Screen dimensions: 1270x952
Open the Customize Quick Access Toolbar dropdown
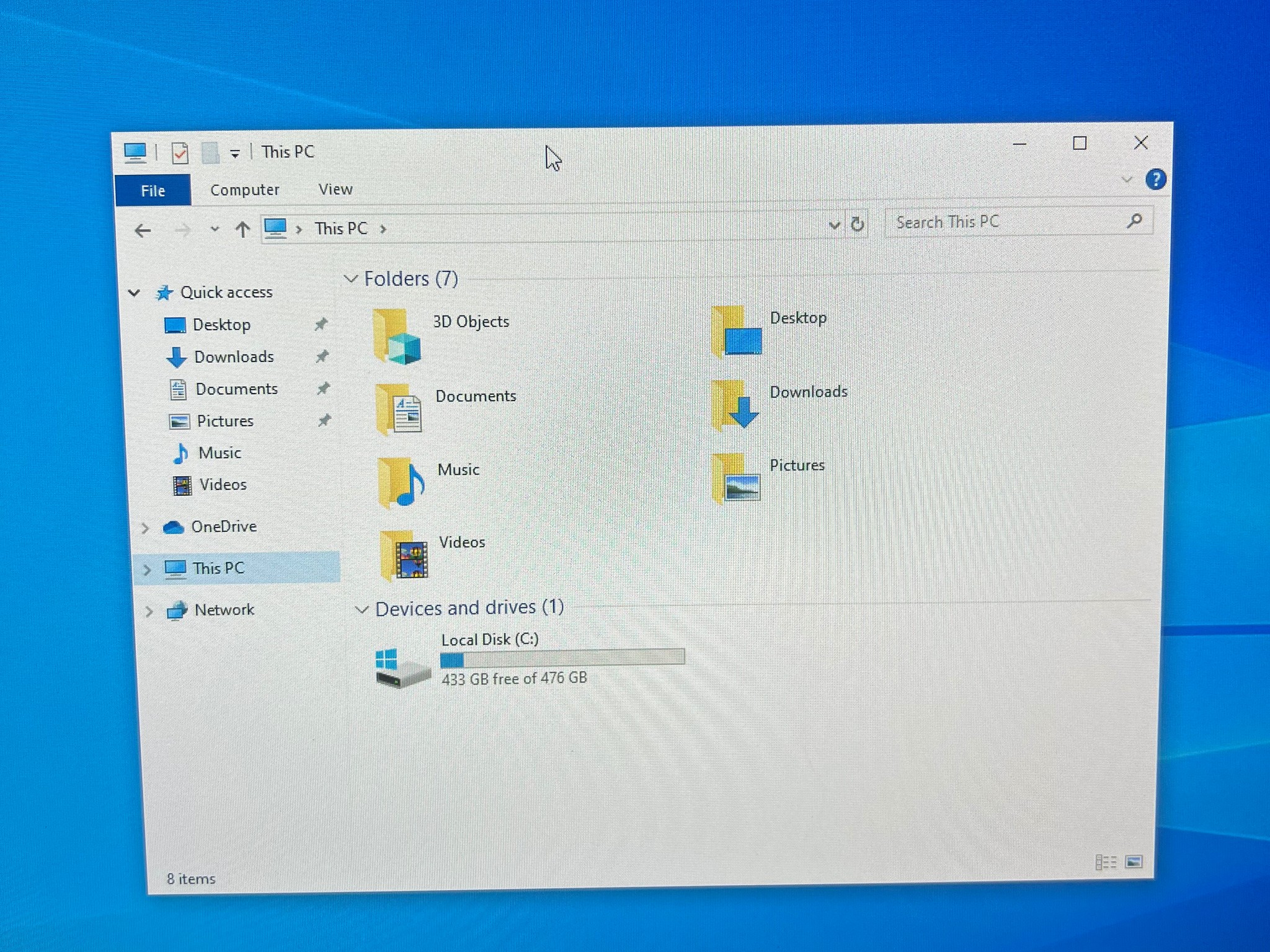click(235, 154)
